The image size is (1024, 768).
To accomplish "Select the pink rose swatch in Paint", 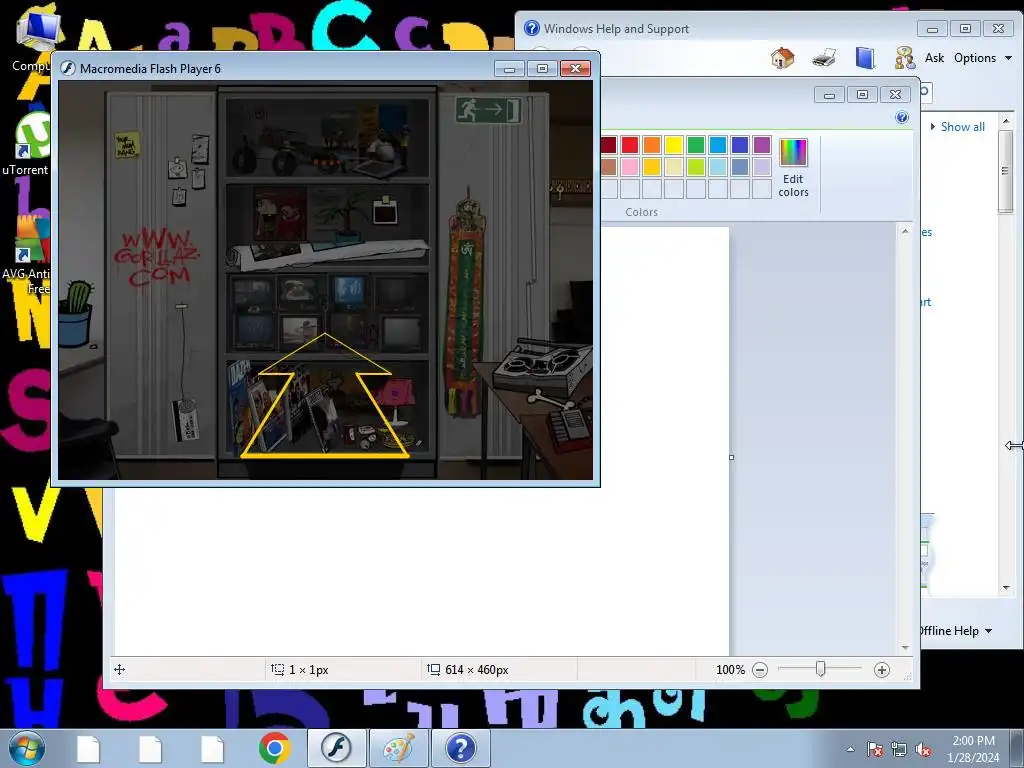I will click(x=630, y=167).
